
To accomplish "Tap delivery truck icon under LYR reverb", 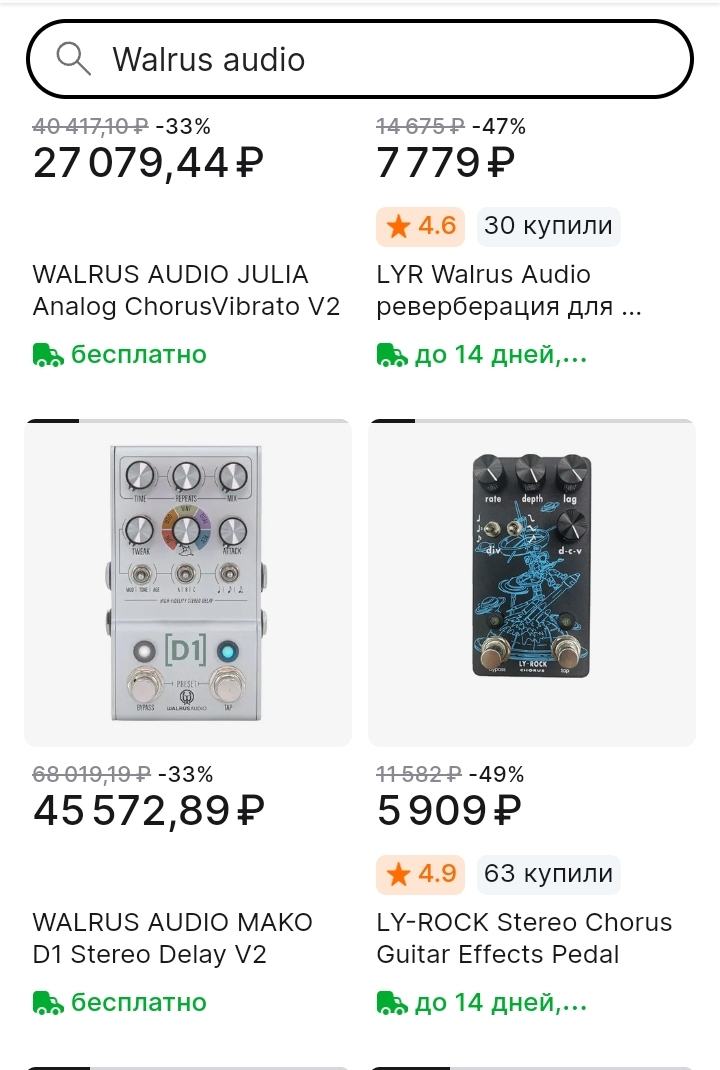I will pyautogui.click(x=392, y=355).
